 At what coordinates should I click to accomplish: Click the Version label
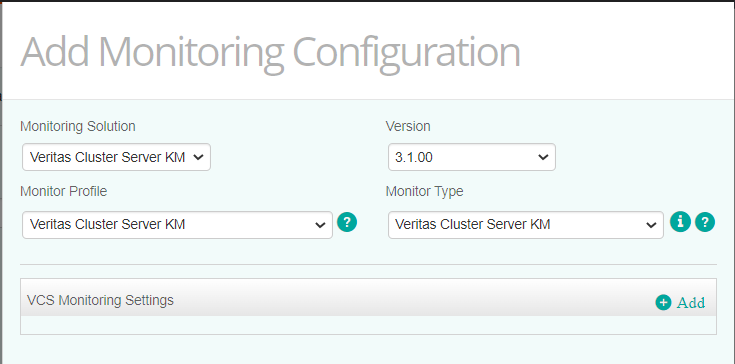[408, 126]
